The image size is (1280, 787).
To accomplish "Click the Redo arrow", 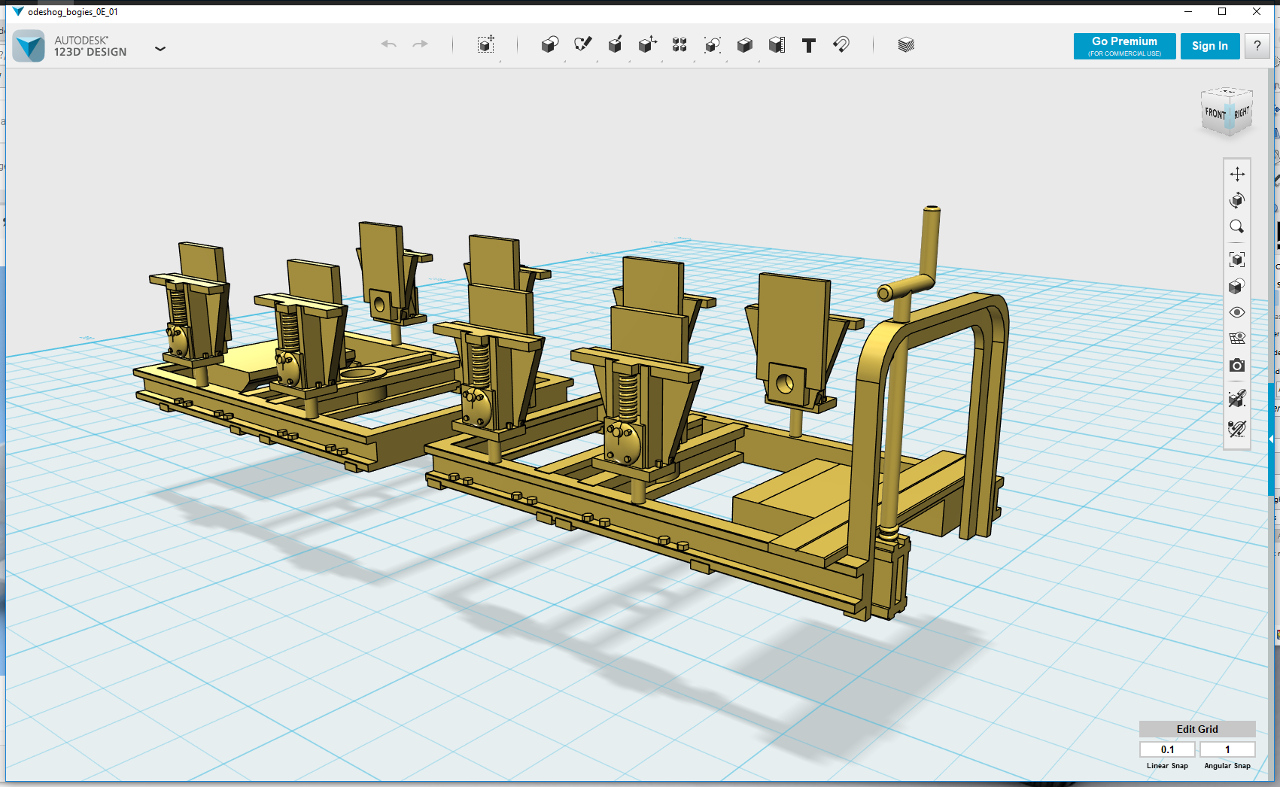I will pyautogui.click(x=421, y=45).
